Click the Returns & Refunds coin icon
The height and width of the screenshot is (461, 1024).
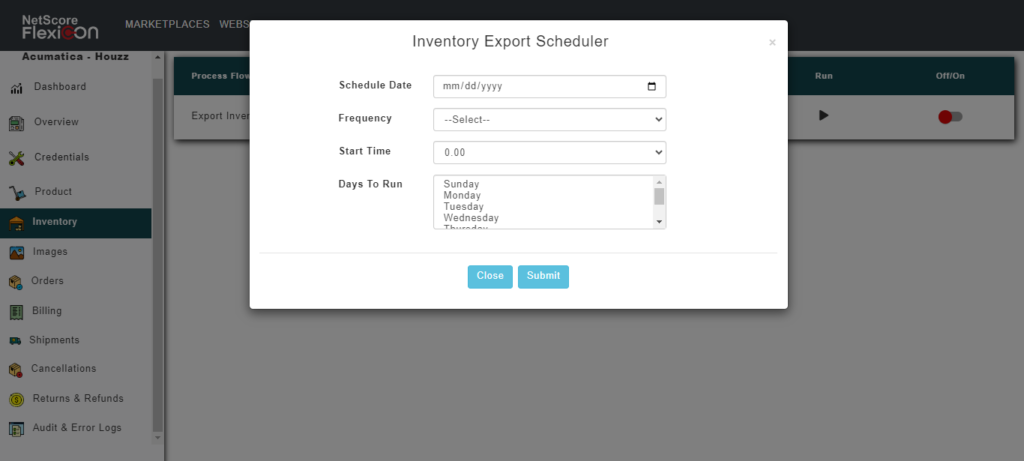[x=16, y=399]
